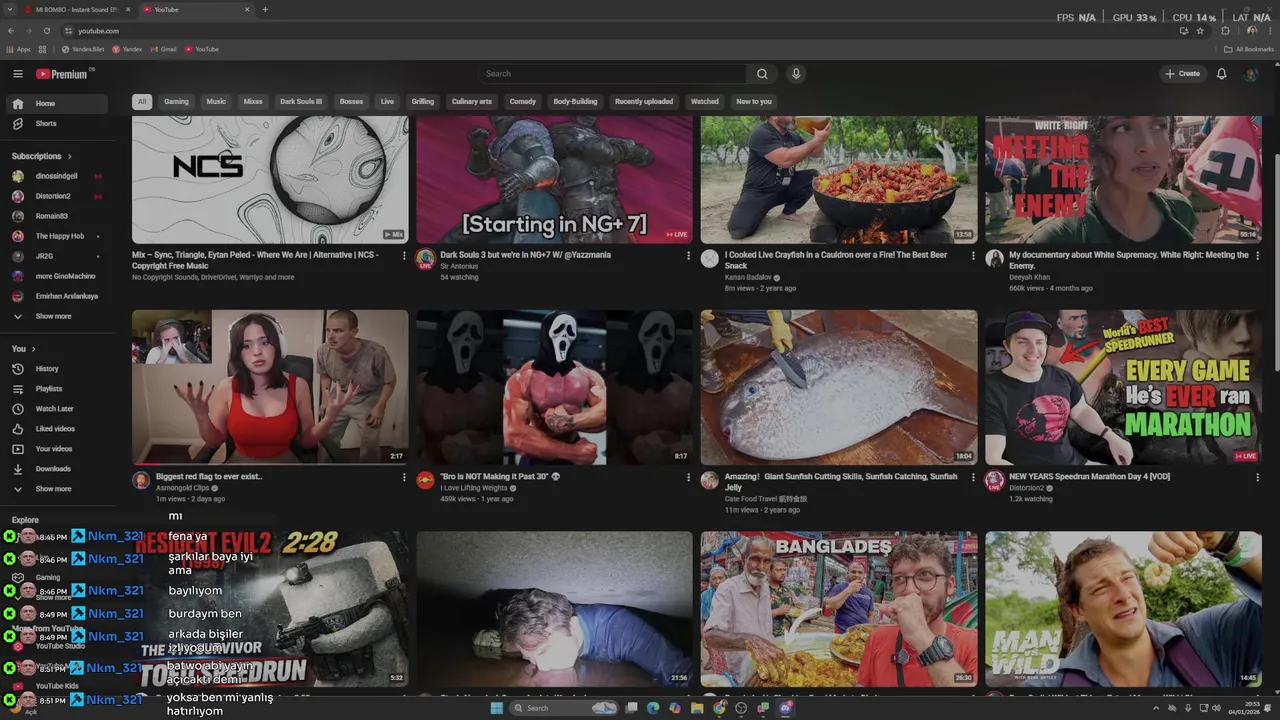Open Downloads in the sidebar
This screenshot has width=1280, height=720.
(58, 469)
